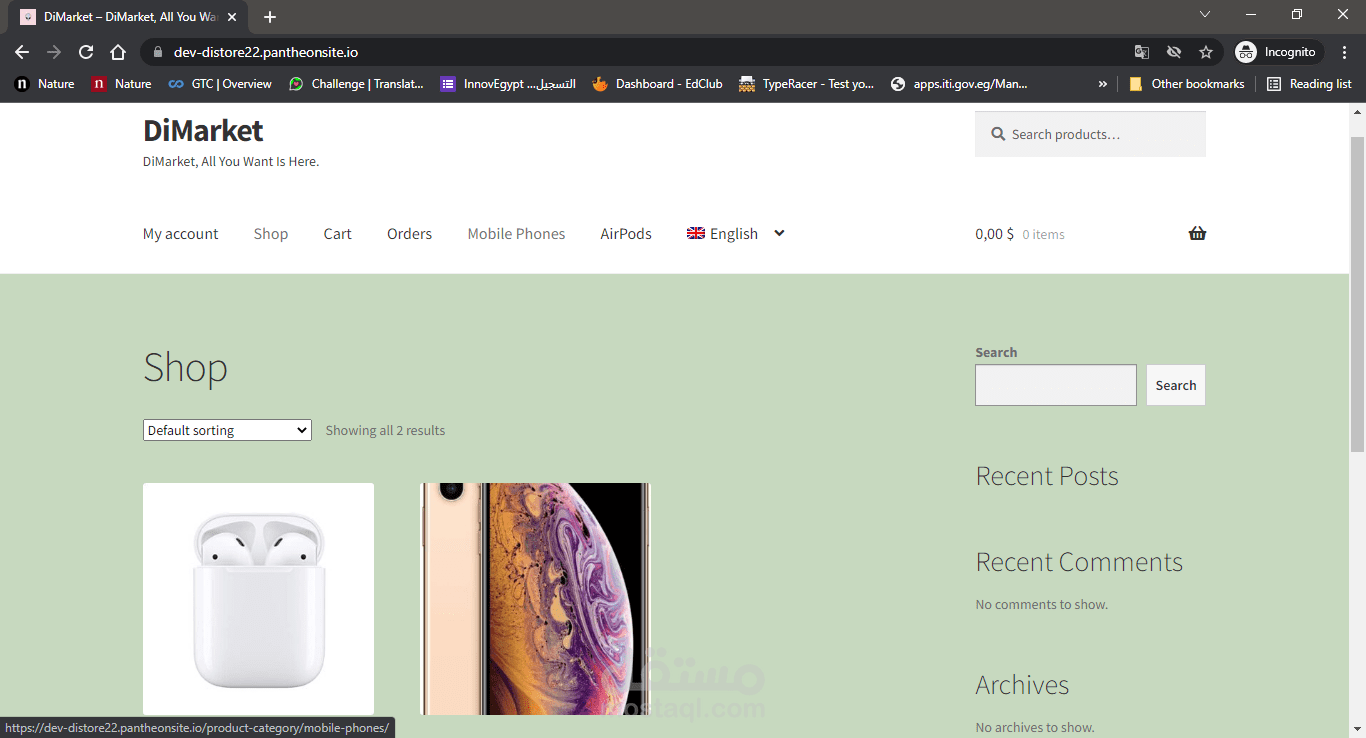
Task: Open the Google Translate icon in address bar
Action: click(x=1142, y=52)
